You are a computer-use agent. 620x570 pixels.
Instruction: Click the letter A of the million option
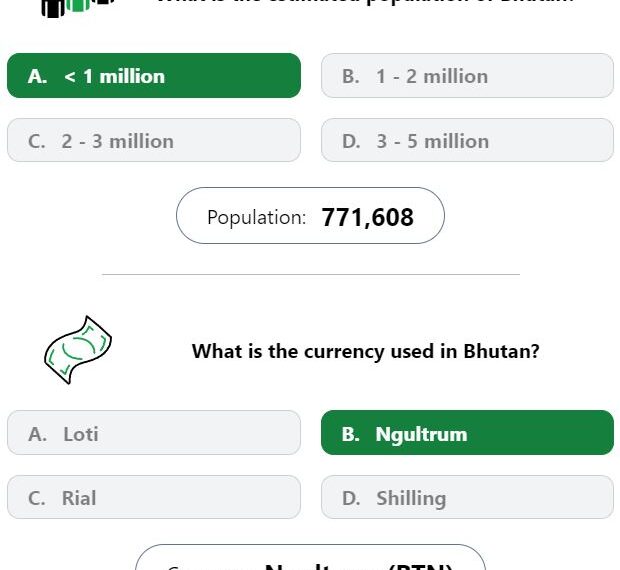(x=38, y=76)
